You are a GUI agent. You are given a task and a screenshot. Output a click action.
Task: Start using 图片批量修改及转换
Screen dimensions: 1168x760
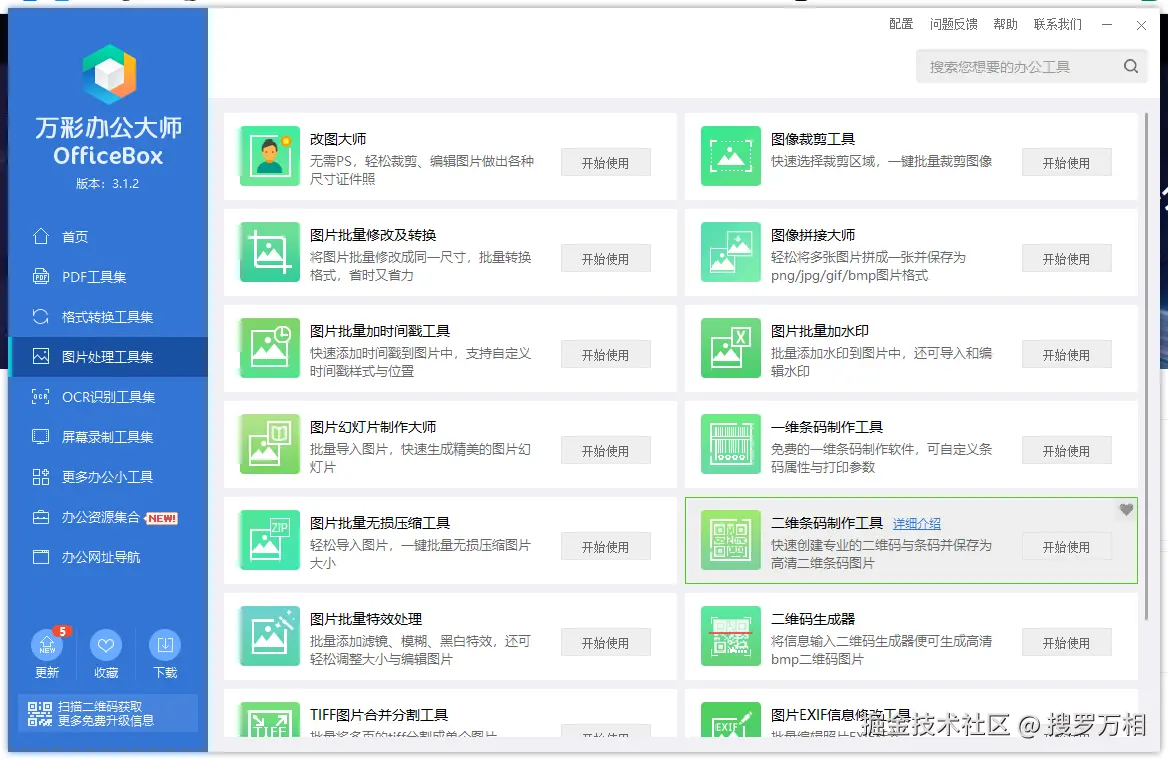pos(606,259)
